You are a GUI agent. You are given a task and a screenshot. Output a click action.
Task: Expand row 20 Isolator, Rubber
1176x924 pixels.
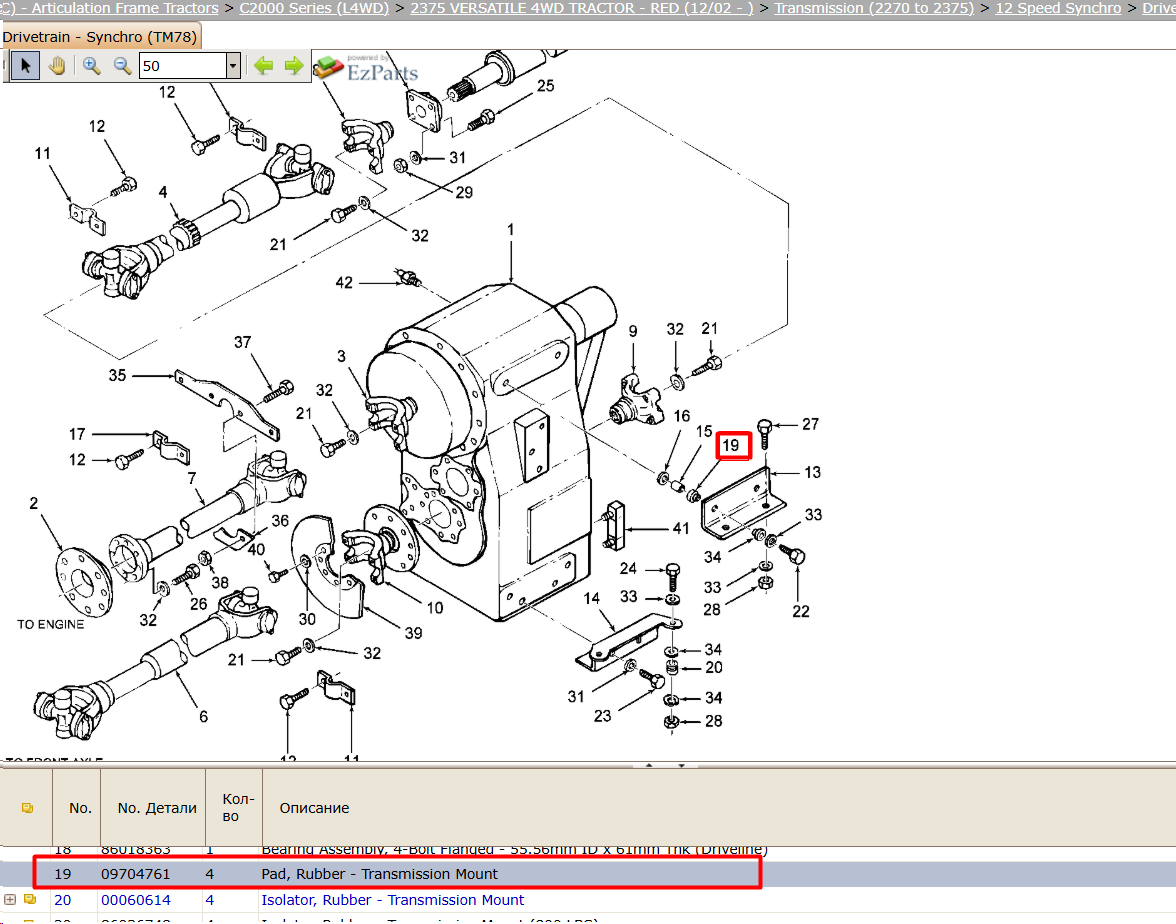(x=10, y=899)
